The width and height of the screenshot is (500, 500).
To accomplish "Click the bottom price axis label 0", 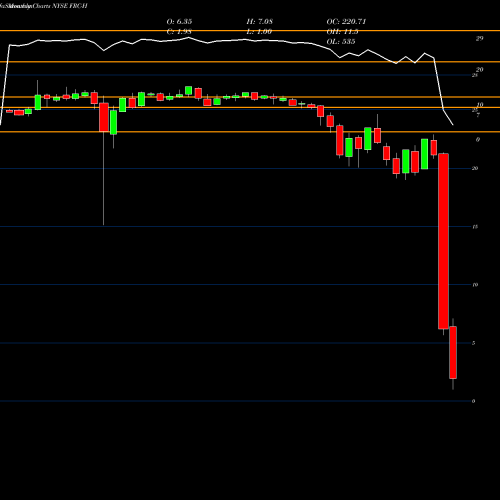I will click(473, 401).
